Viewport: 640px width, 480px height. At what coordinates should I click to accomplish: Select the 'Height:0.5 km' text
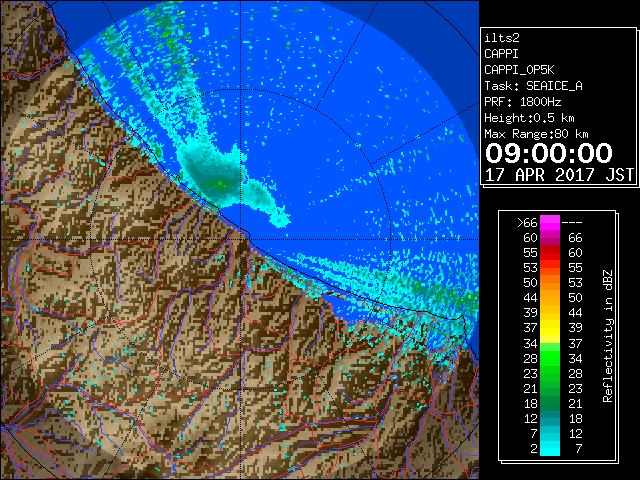(529, 118)
